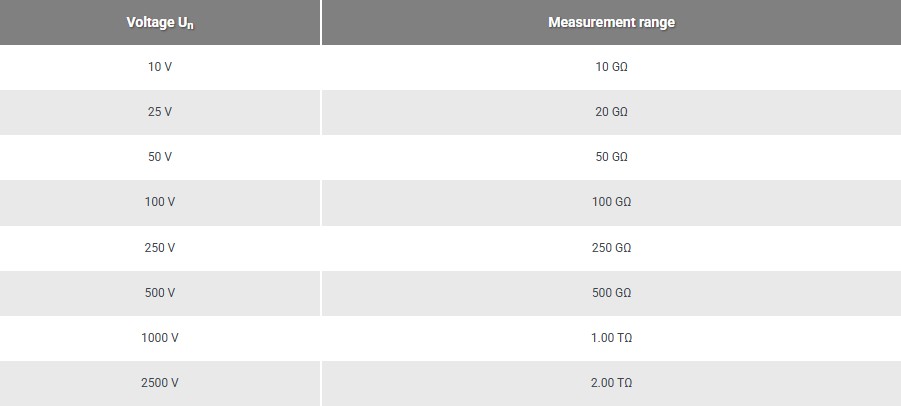Image resolution: width=901 pixels, height=406 pixels.
Task: Click the 20 GΩ measurement range cell
Action: pyautogui.click(x=611, y=112)
